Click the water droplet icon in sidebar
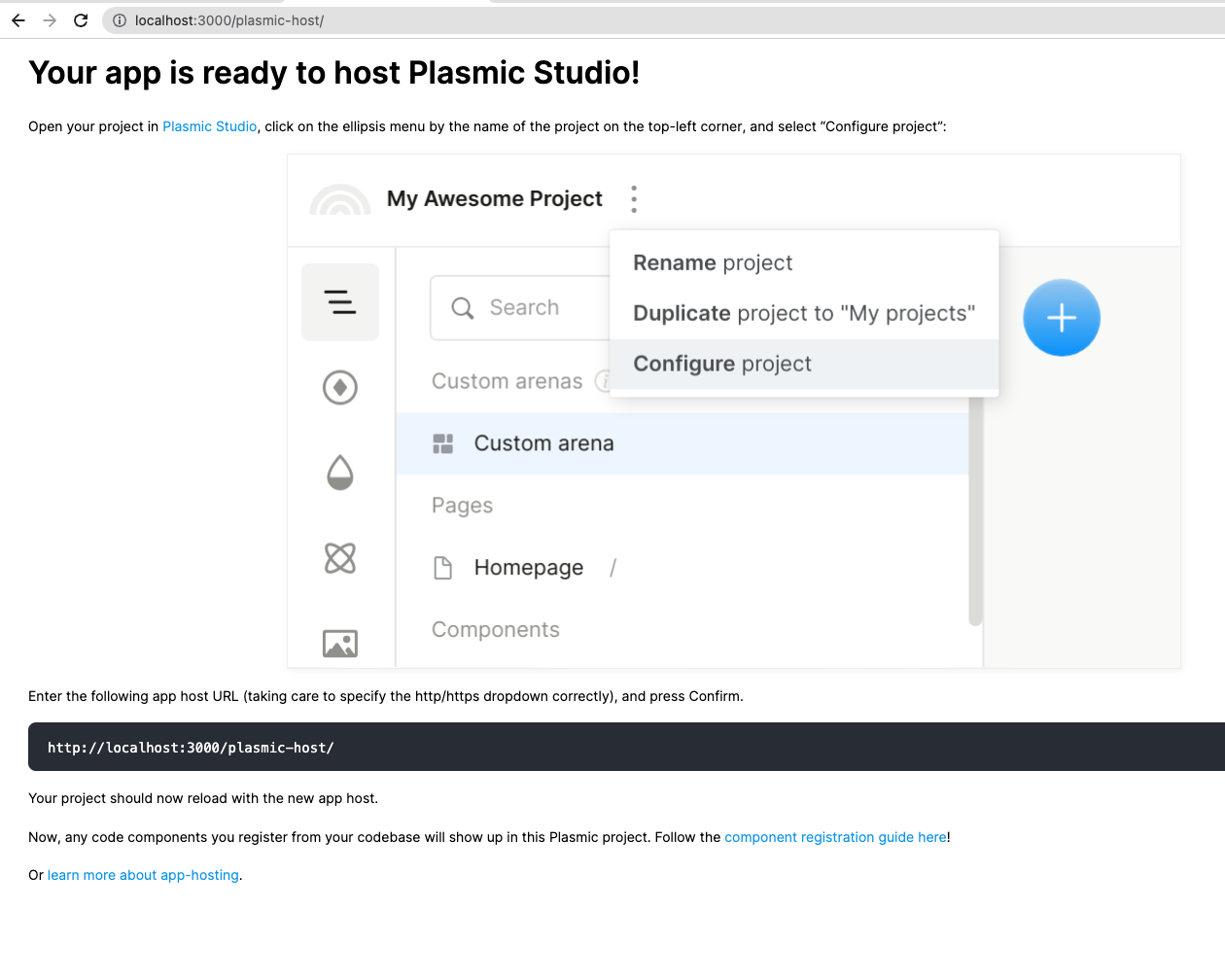This screenshot has height=980, width=1225. coord(339,472)
